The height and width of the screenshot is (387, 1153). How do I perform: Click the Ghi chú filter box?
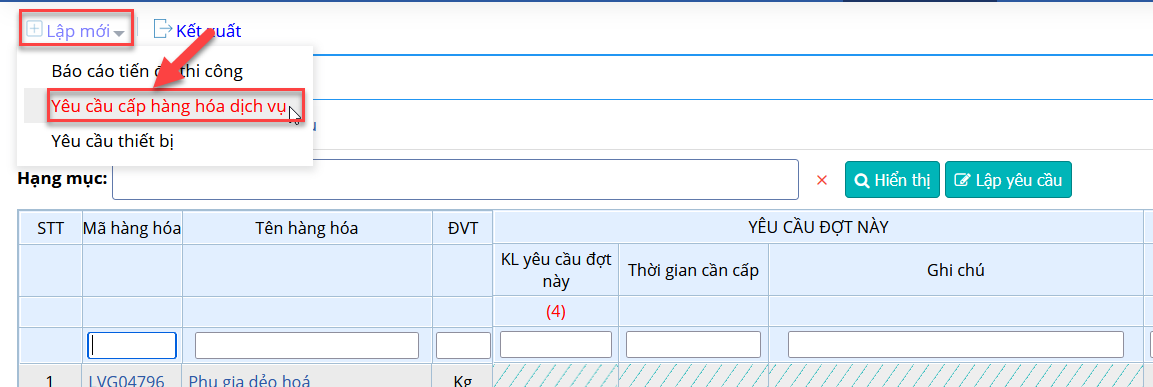(956, 344)
